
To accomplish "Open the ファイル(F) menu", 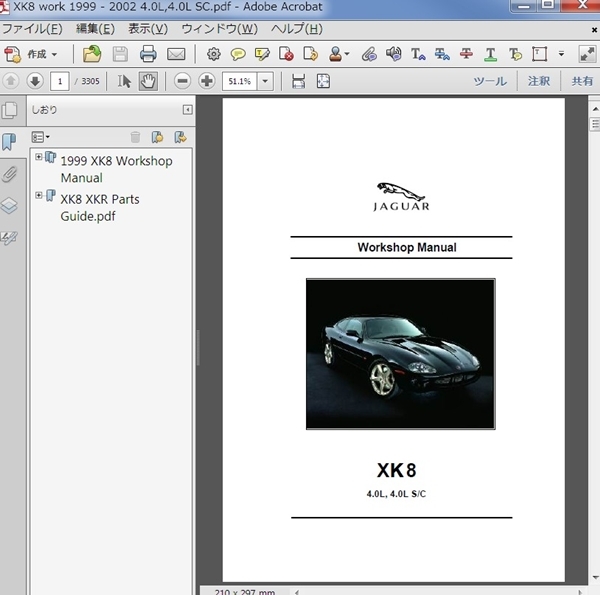I will 32,28.
